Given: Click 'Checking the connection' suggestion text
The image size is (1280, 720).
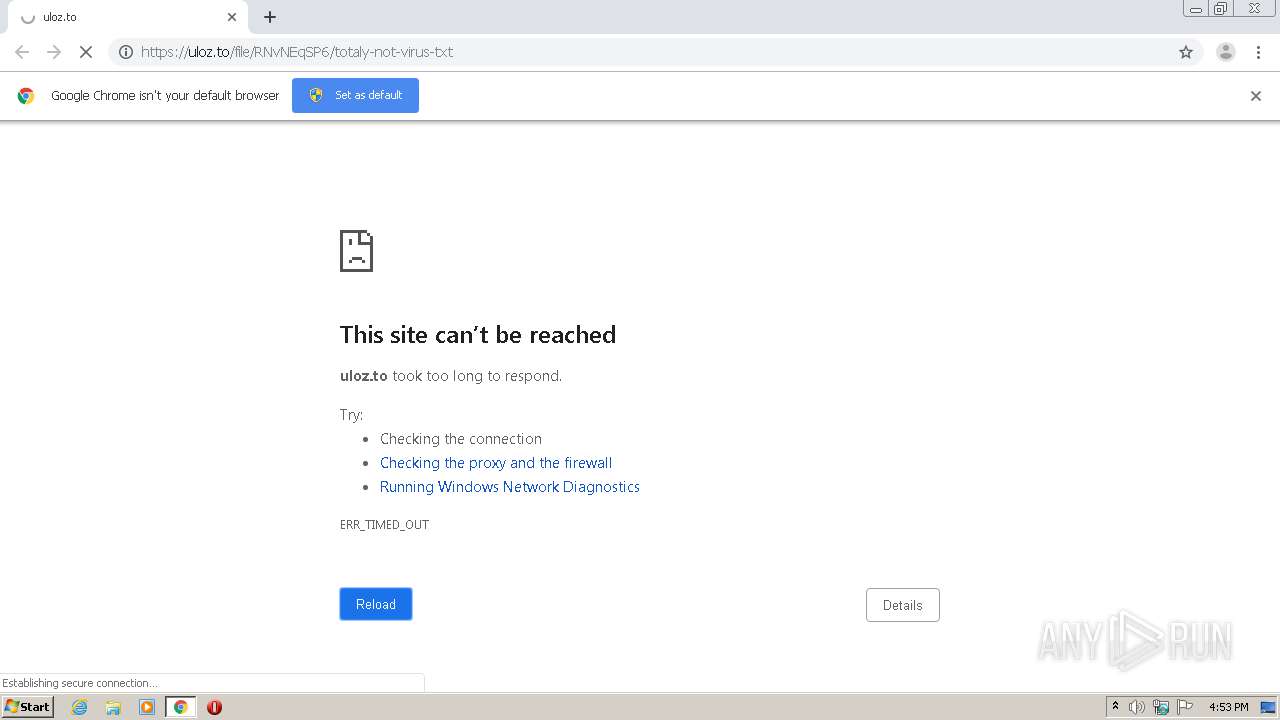Looking at the screenshot, I should tap(461, 439).
